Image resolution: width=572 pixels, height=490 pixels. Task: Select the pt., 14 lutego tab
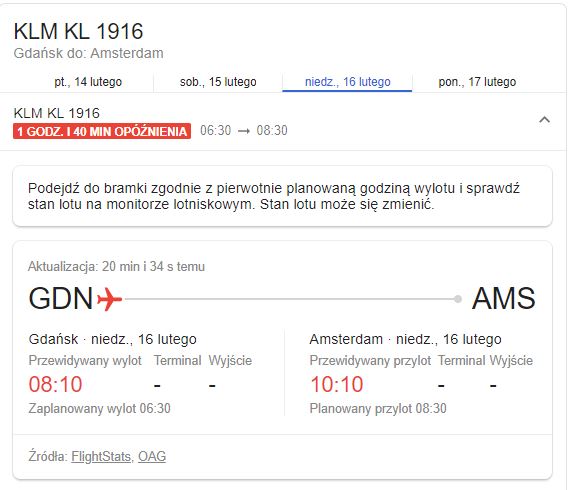pyautogui.click(x=88, y=82)
